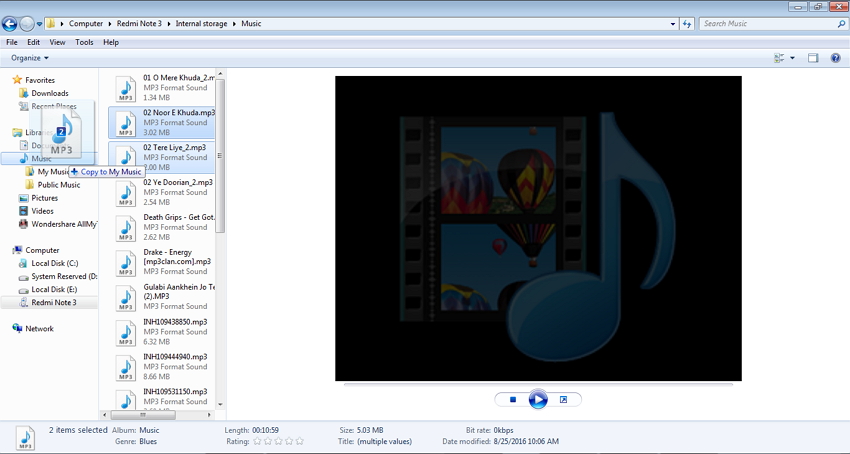Select file name INH109438850.mp3
This screenshot has width=850, height=454.
175,322
